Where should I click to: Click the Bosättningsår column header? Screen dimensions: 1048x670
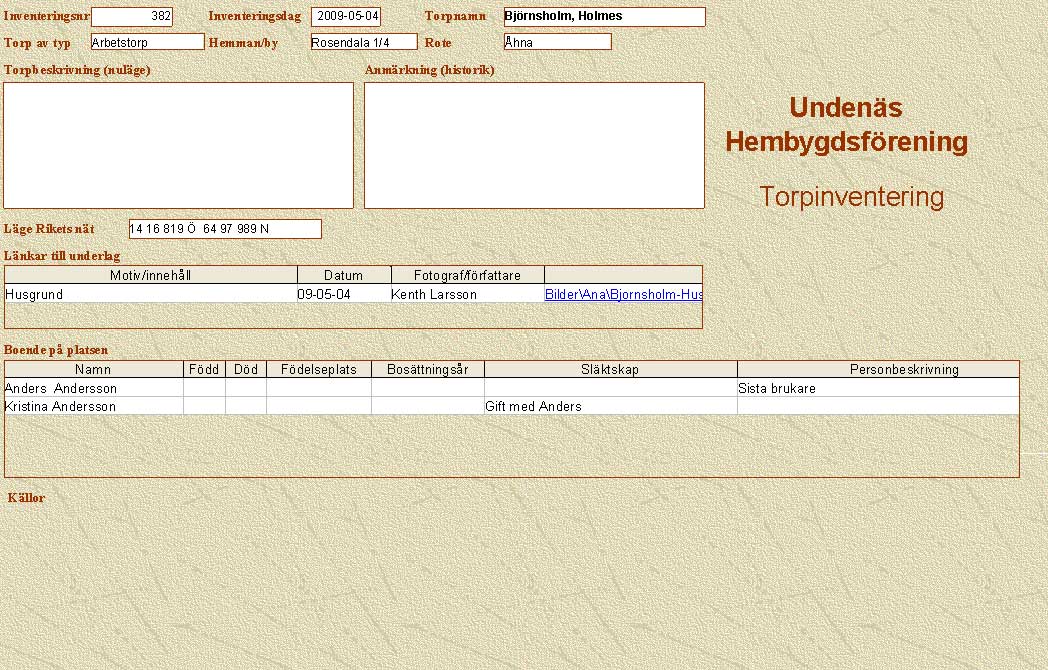(427, 369)
